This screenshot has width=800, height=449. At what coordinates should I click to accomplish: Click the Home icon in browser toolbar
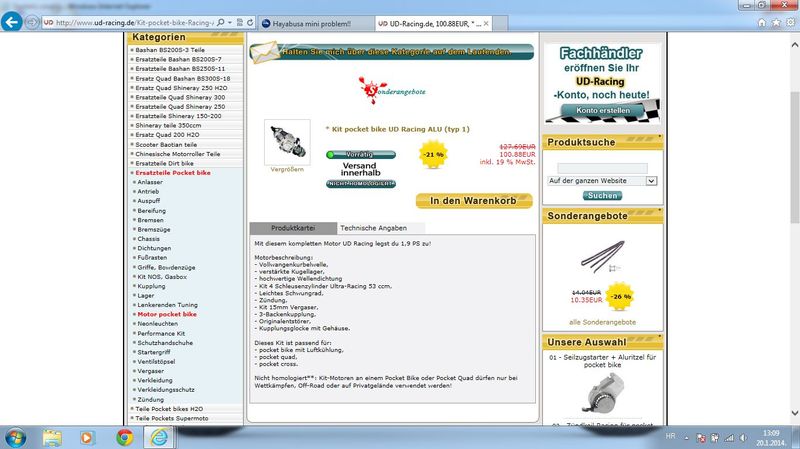point(762,22)
